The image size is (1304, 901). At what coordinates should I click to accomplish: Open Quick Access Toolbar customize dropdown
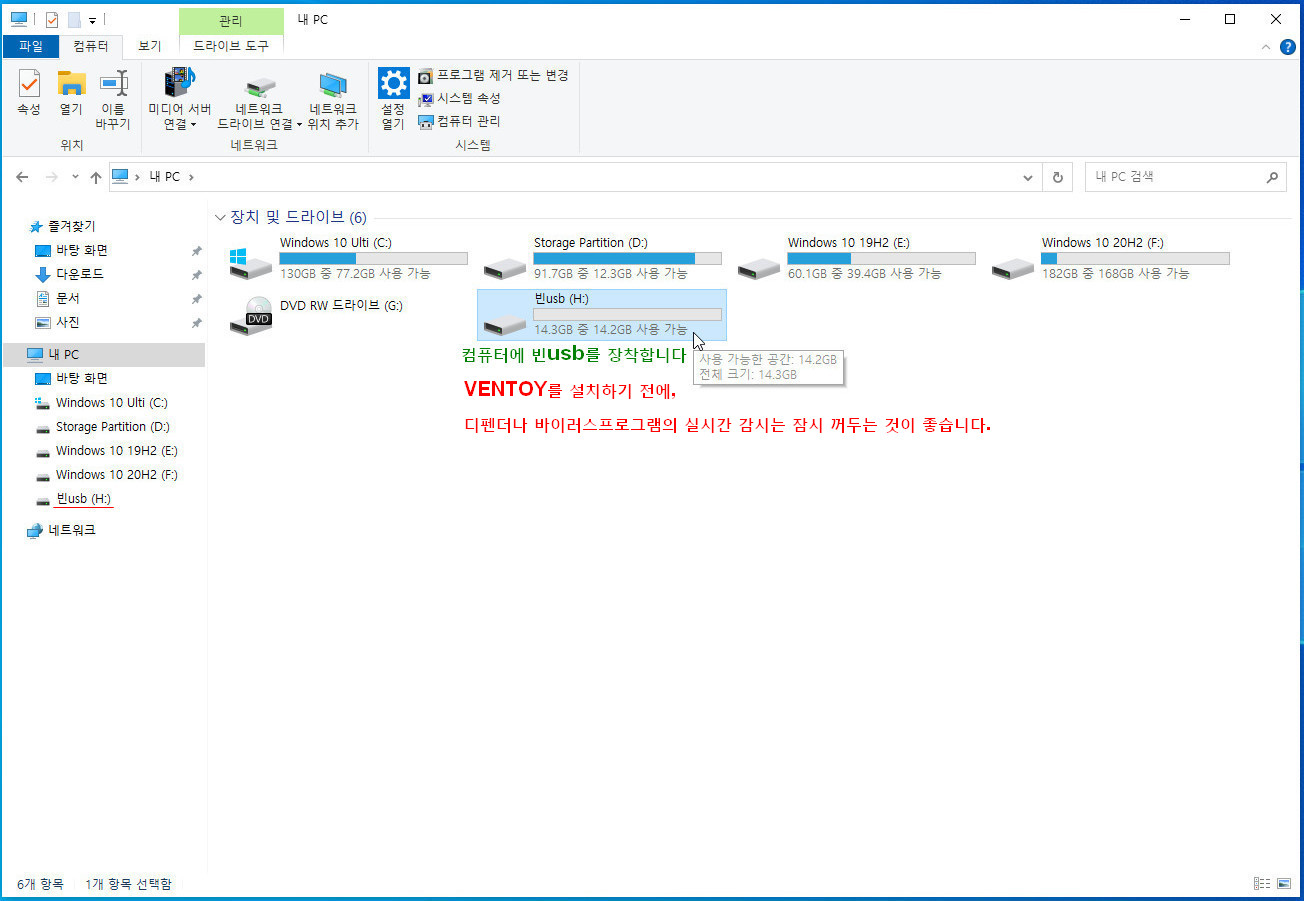point(92,20)
